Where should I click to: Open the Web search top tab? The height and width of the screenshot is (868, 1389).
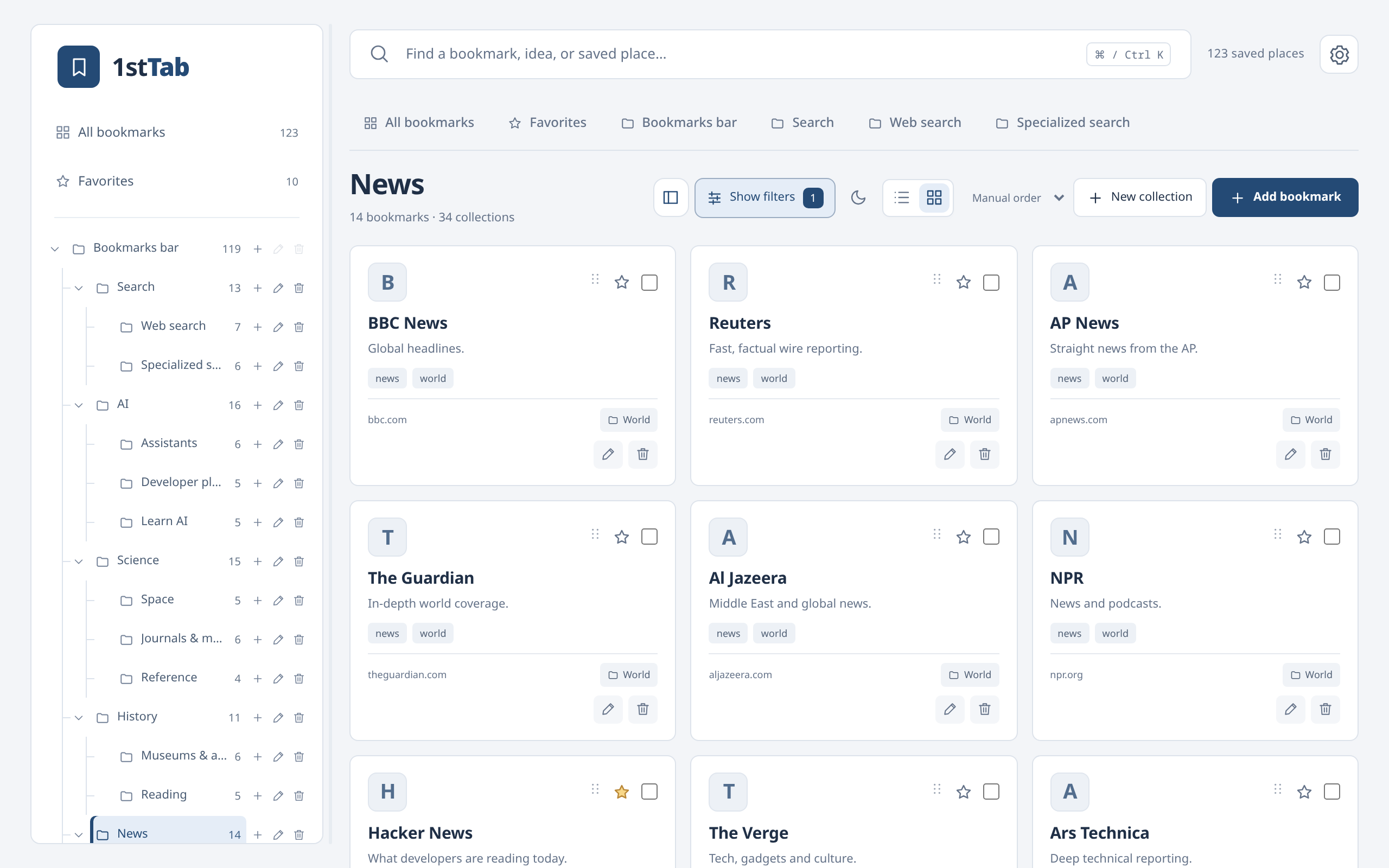pyautogui.click(x=915, y=122)
